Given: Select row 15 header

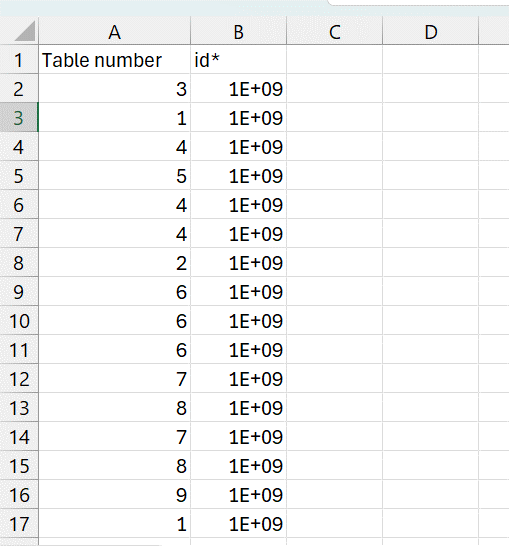Looking at the screenshot, I should pos(19,466).
